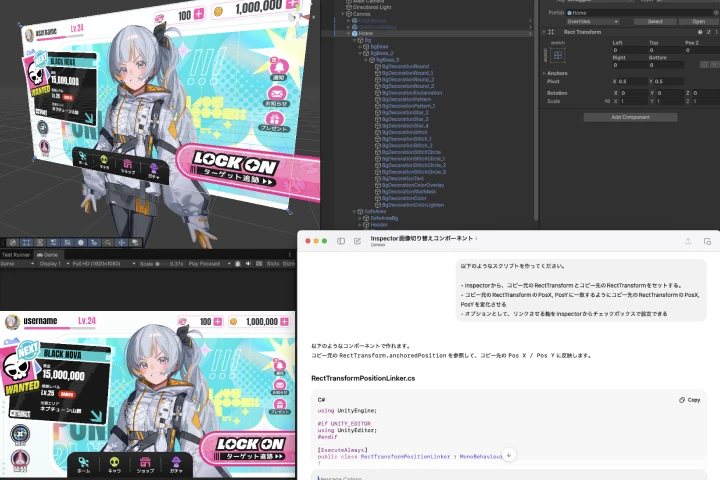Toggle the raw edit mode R button
The height and width of the screenshot is (480, 720).
(715, 65)
